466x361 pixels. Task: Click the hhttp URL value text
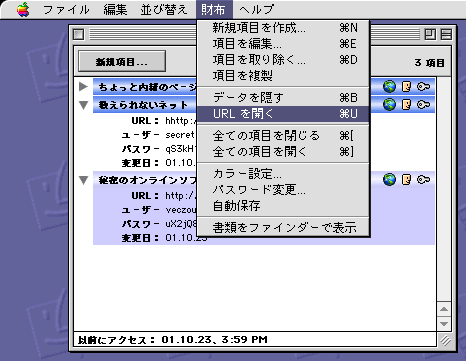click(x=181, y=121)
